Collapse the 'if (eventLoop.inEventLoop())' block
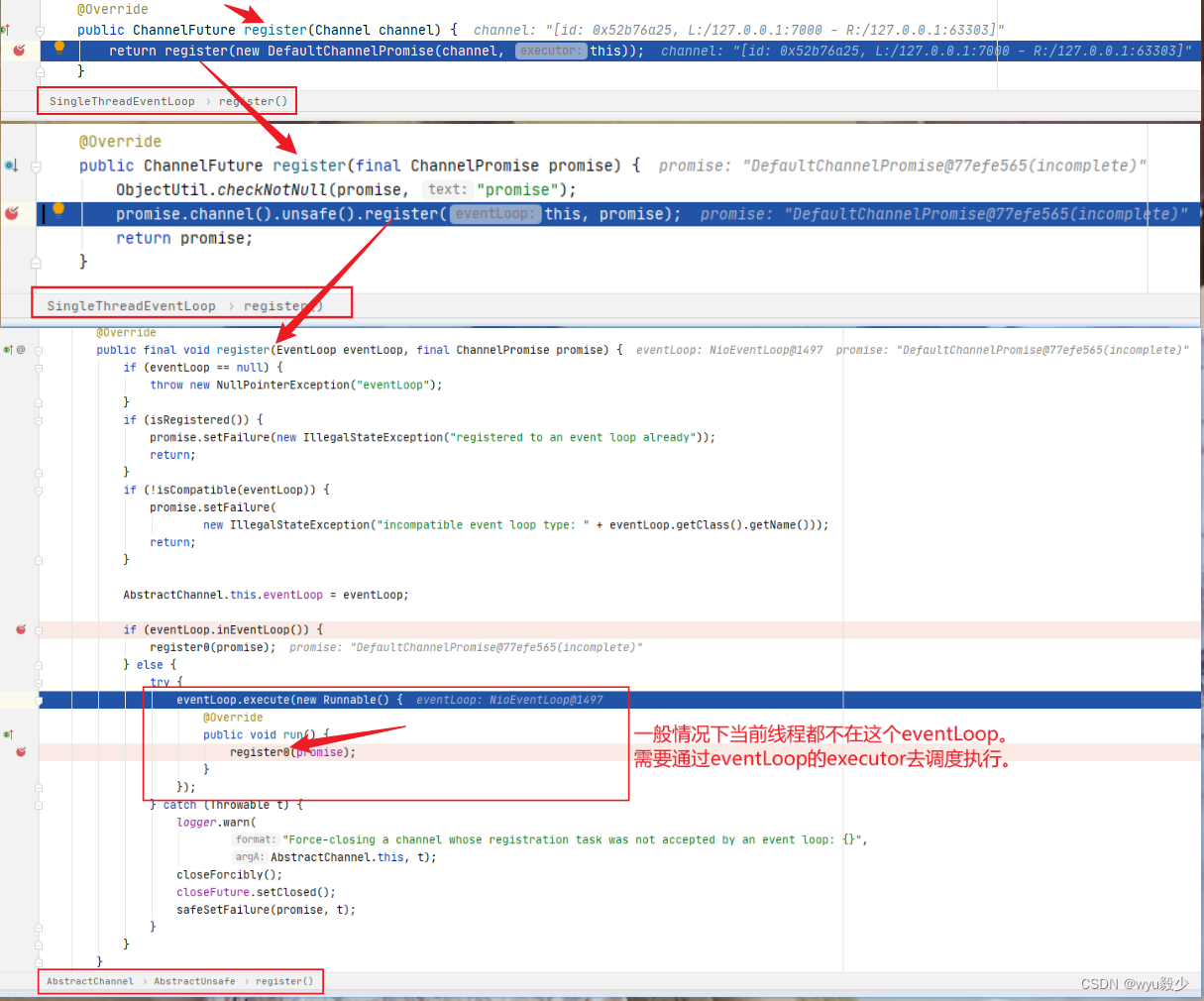 coord(39,629)
